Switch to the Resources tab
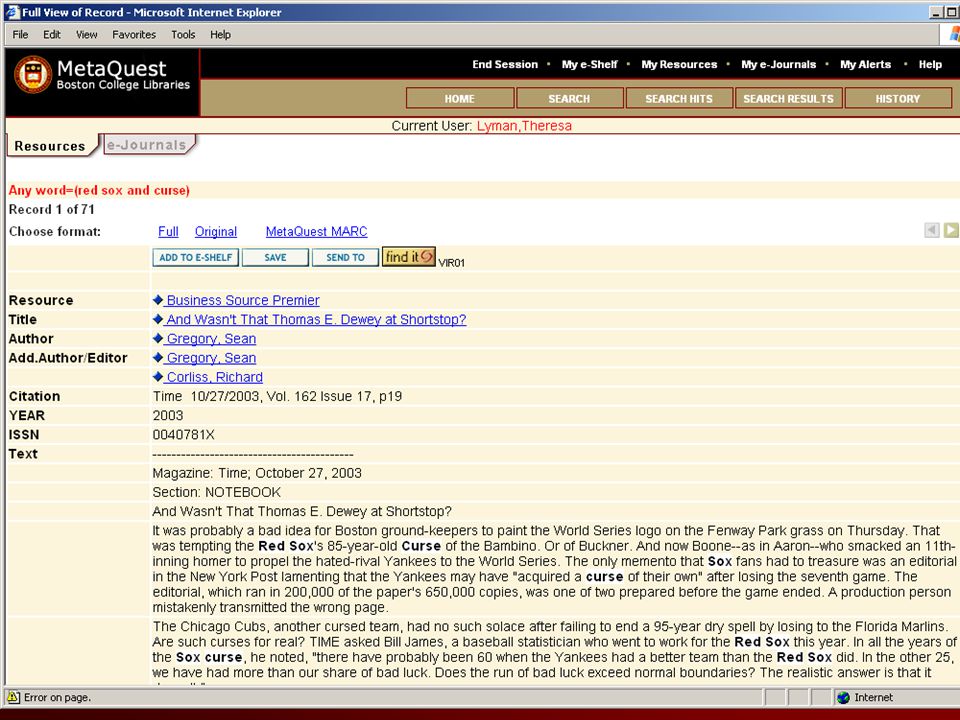This screenshot has height=720, width=960. pyautogui.click(x=50, y=146)
